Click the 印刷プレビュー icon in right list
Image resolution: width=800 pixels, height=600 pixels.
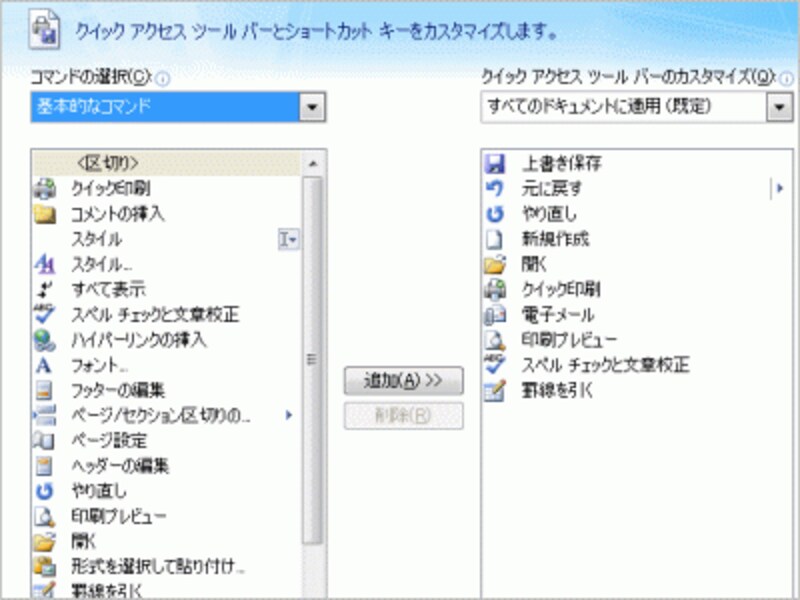click(495, 340)
